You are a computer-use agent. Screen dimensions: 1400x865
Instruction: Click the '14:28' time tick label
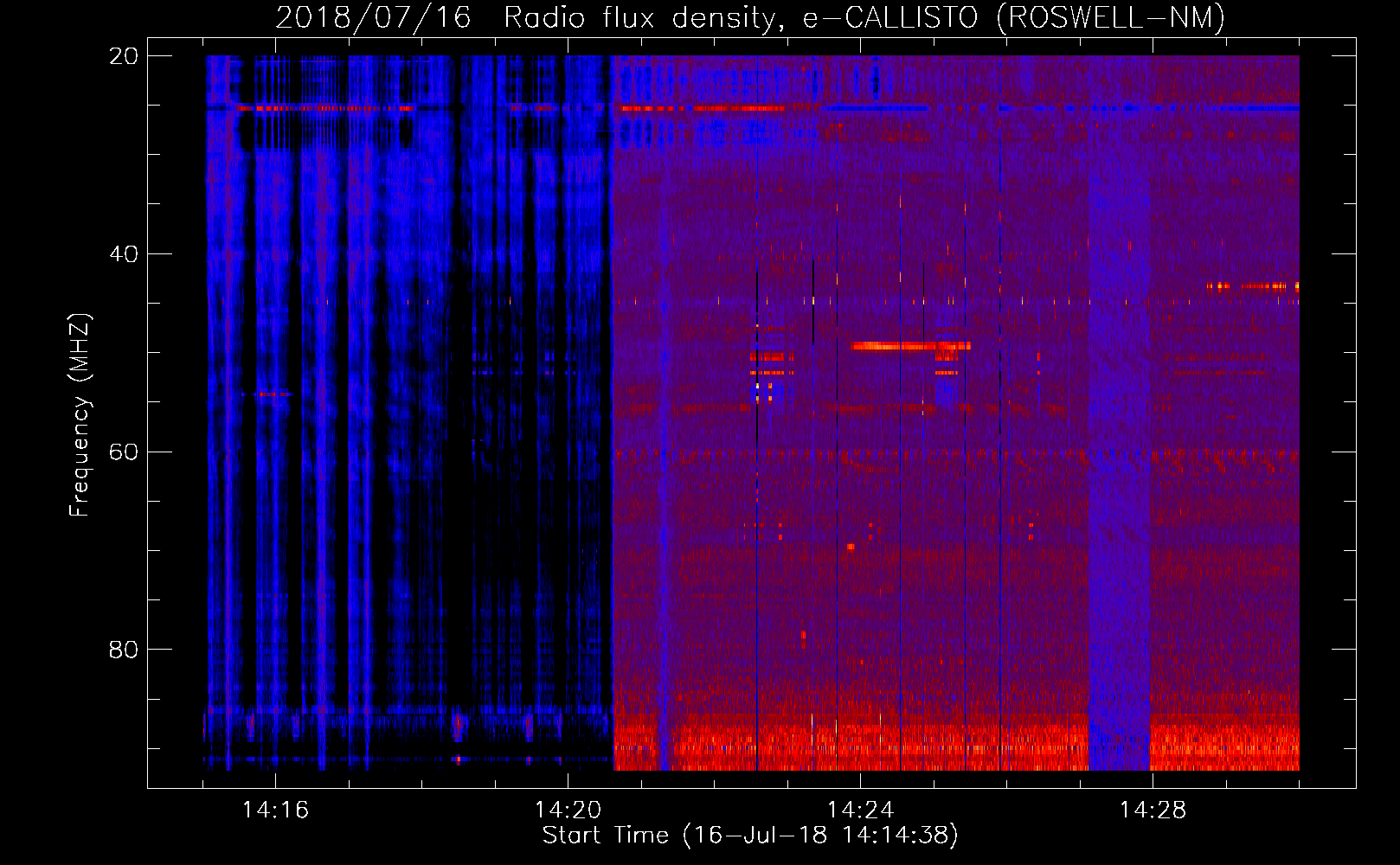[x=1153, y=810]
